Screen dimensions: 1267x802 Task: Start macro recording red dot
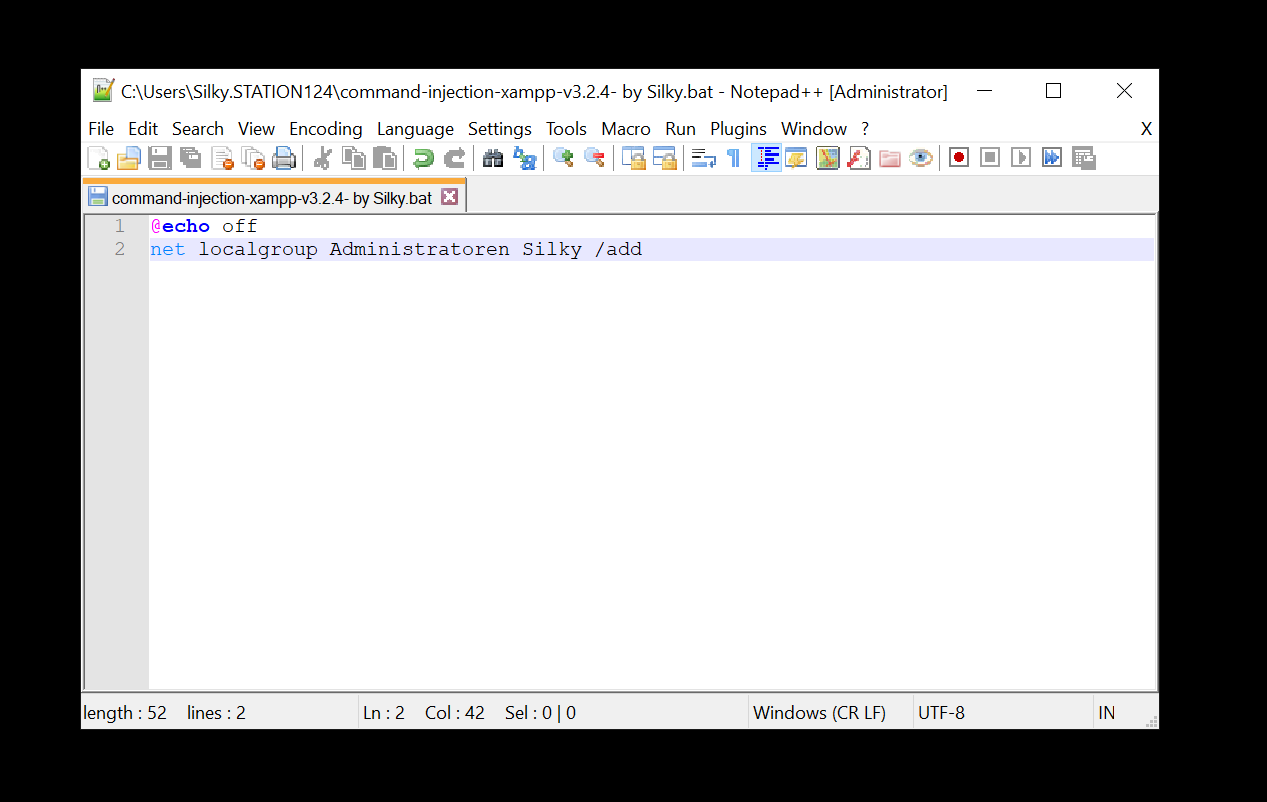point(959,158)
